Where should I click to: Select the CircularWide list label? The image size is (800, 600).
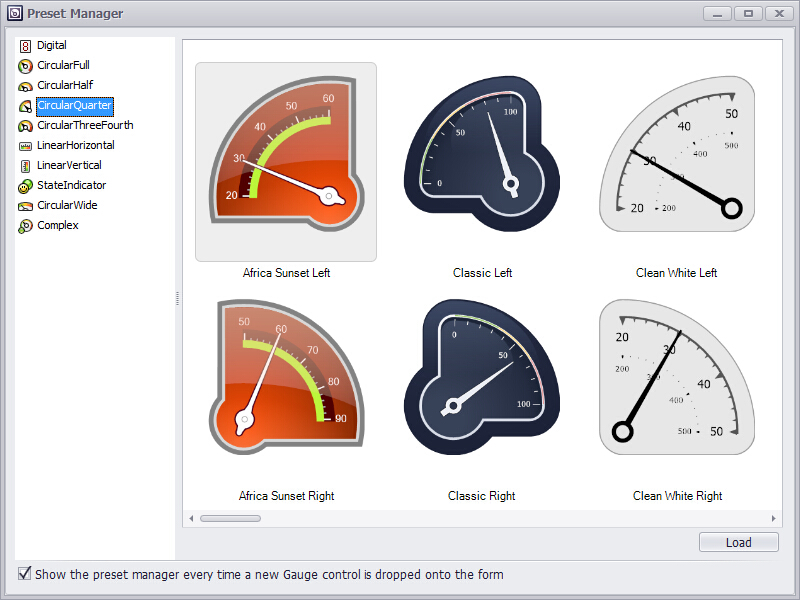[x=67, y=205]
